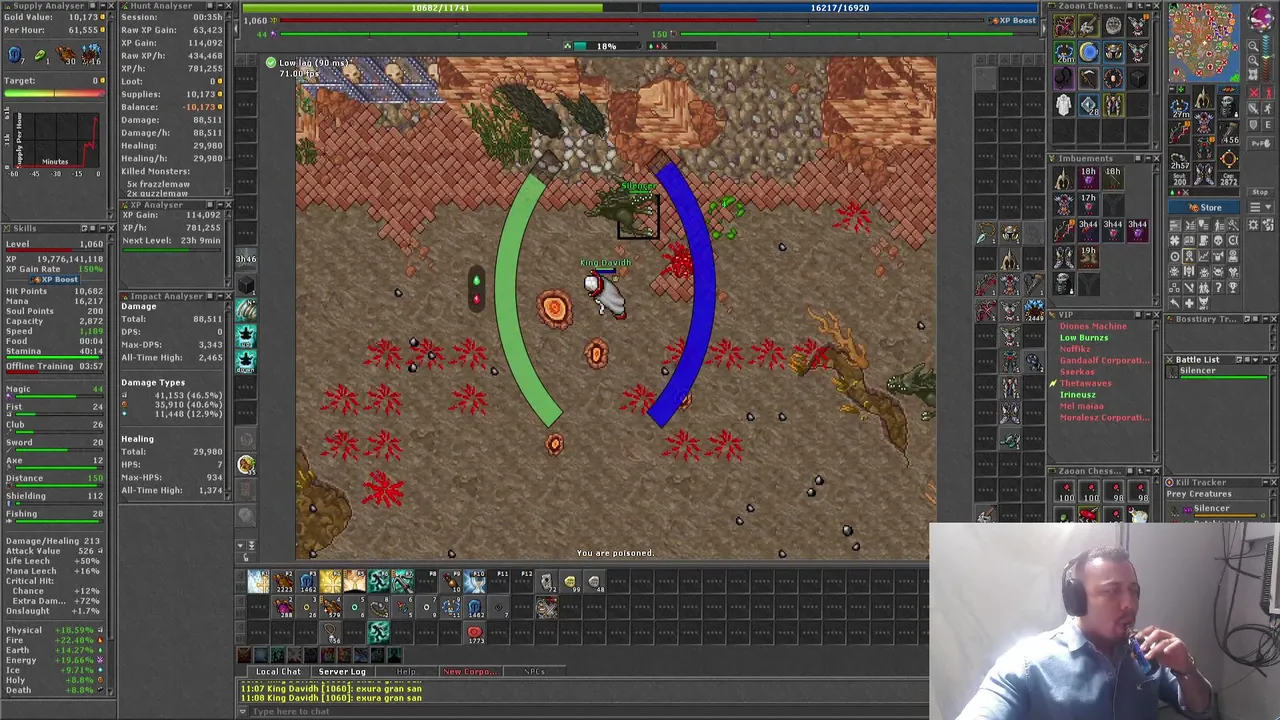Screen dimensions: 1280x720
Task: Click the XP Boost button in Skills panel
Action: click(53, 279)
